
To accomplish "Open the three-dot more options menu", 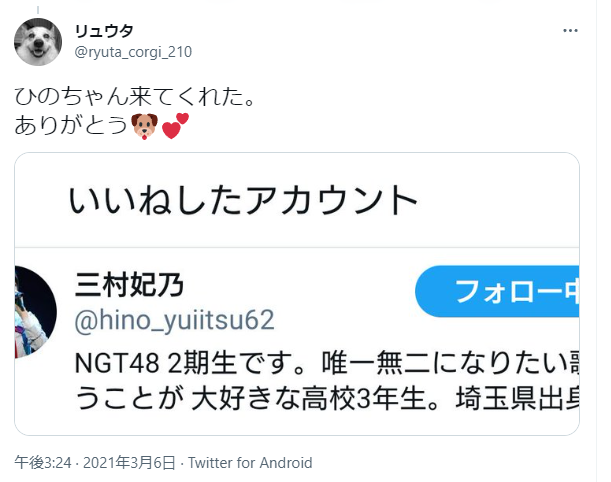I will pos(570,30).
